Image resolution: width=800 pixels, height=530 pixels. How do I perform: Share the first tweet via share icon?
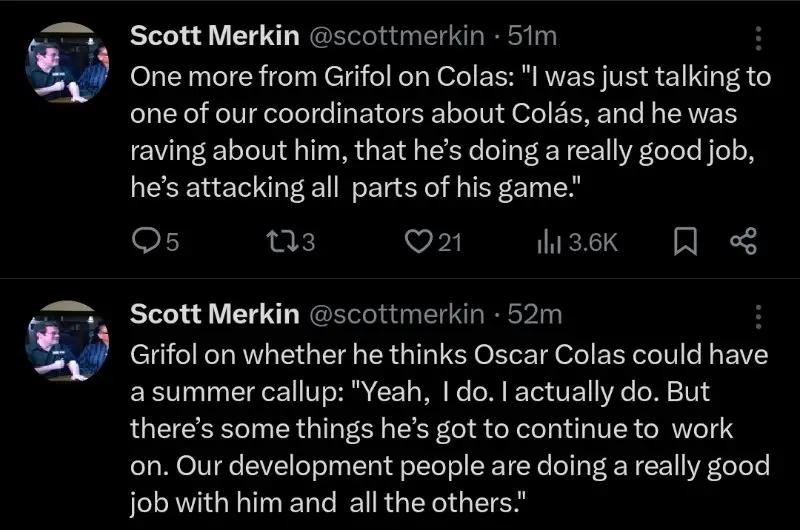(x=743, y=241)
